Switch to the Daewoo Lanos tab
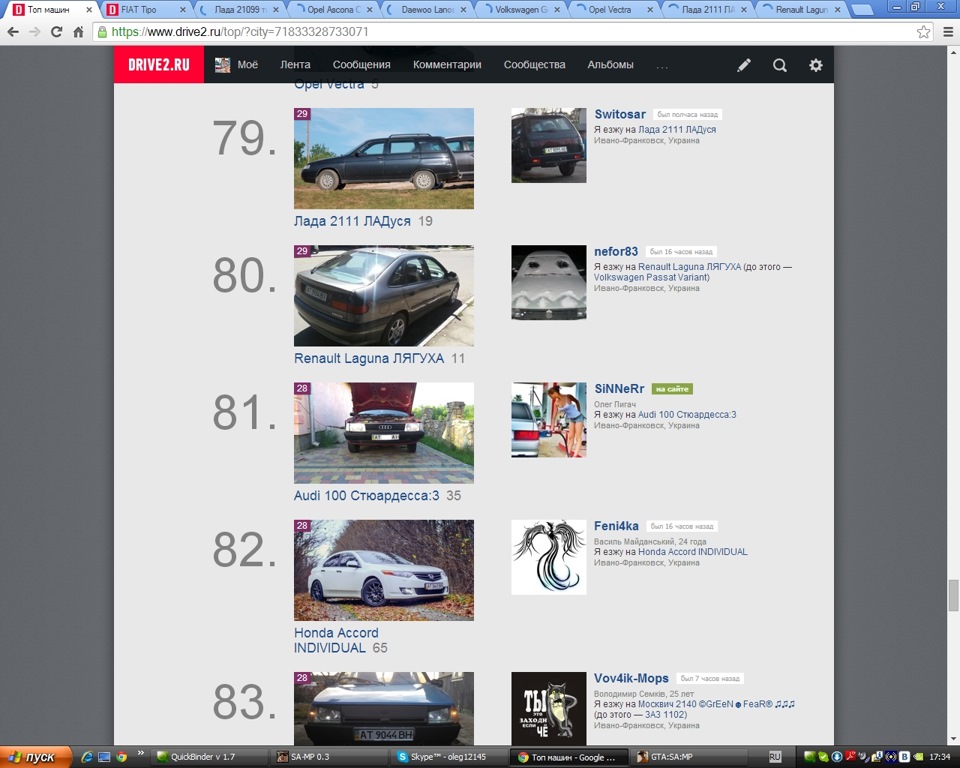This screenshot has height=768, width=960. pos(427,10)
